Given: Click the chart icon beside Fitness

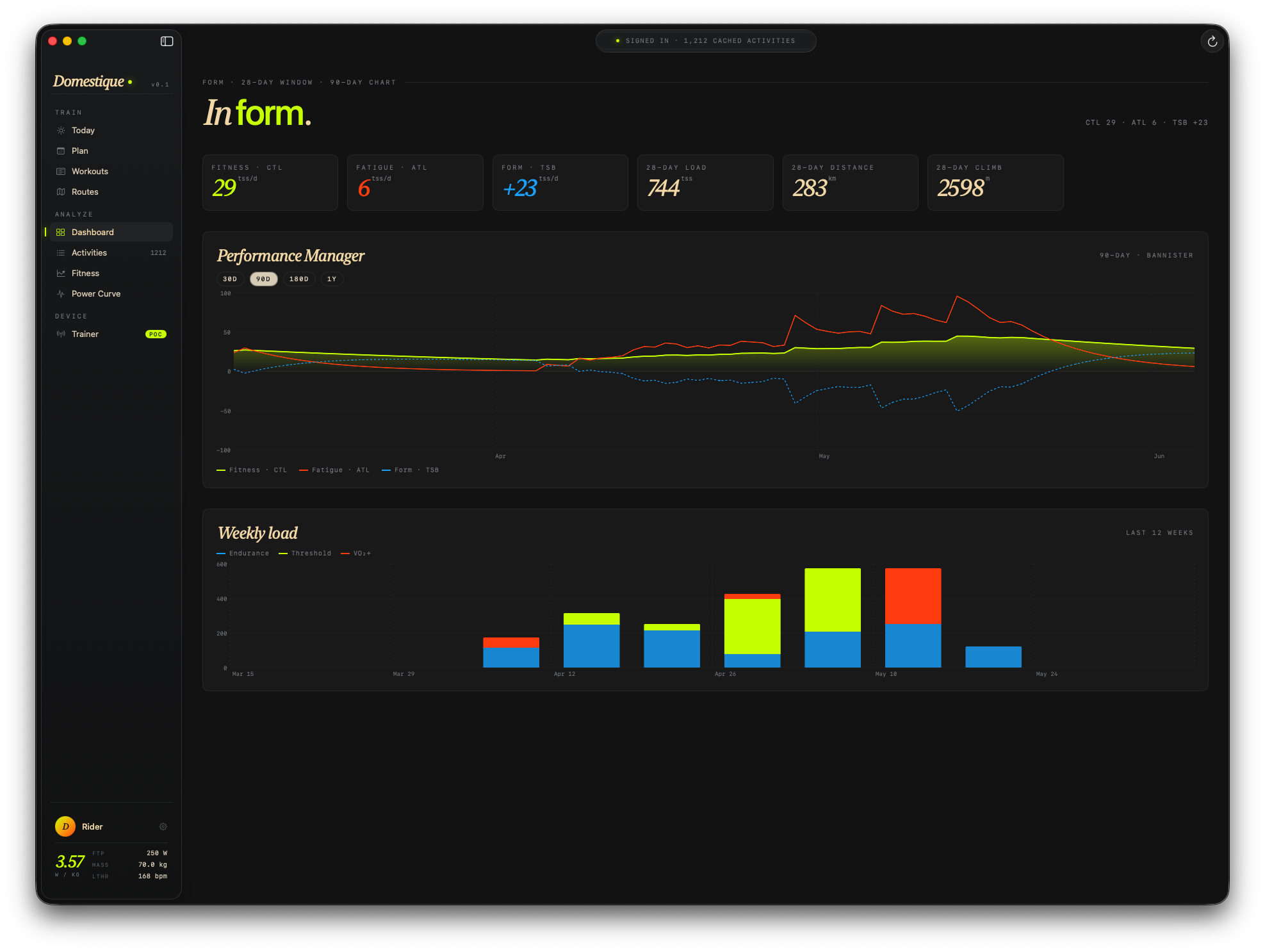Looking at the screenshot, I should (61, 273).
